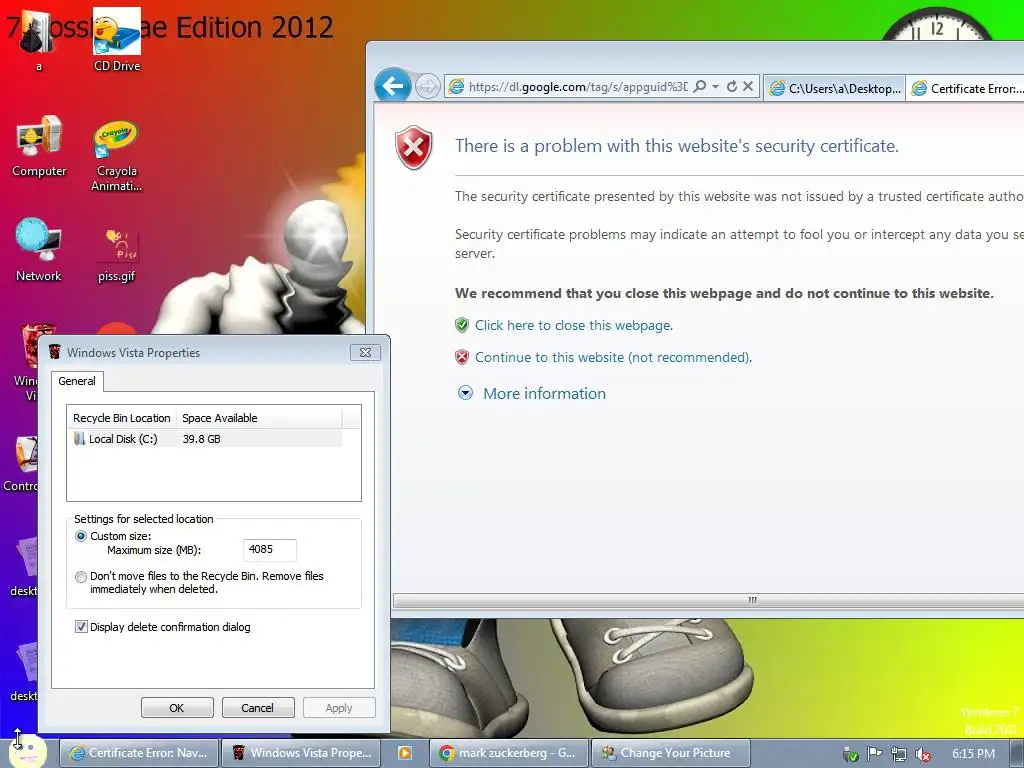Screen dimensions: 1024x768
Task: Click the Start orb on taskbar
Action: click(27, 752)
